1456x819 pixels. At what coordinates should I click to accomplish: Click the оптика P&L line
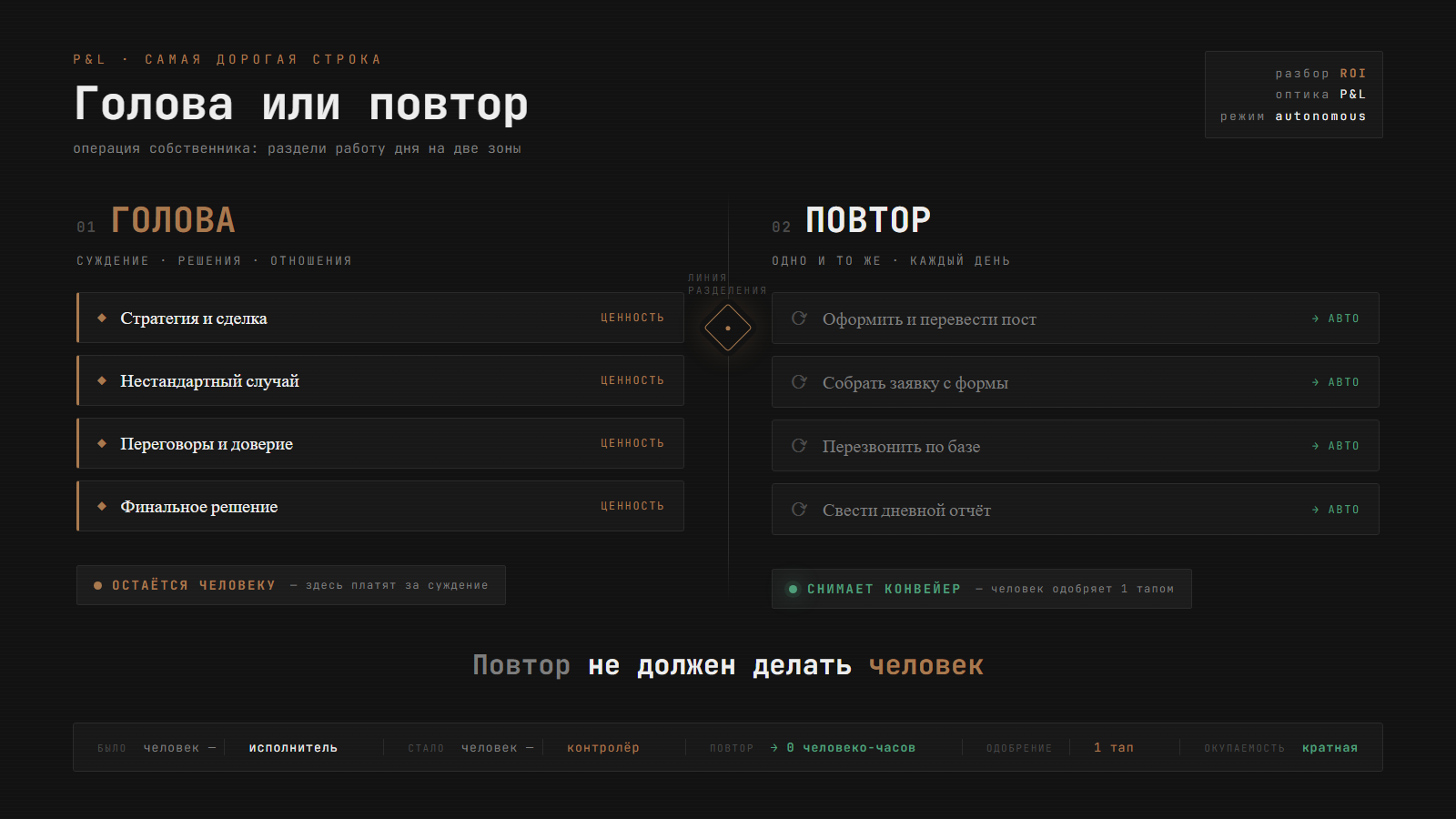tap(1320, 95)
